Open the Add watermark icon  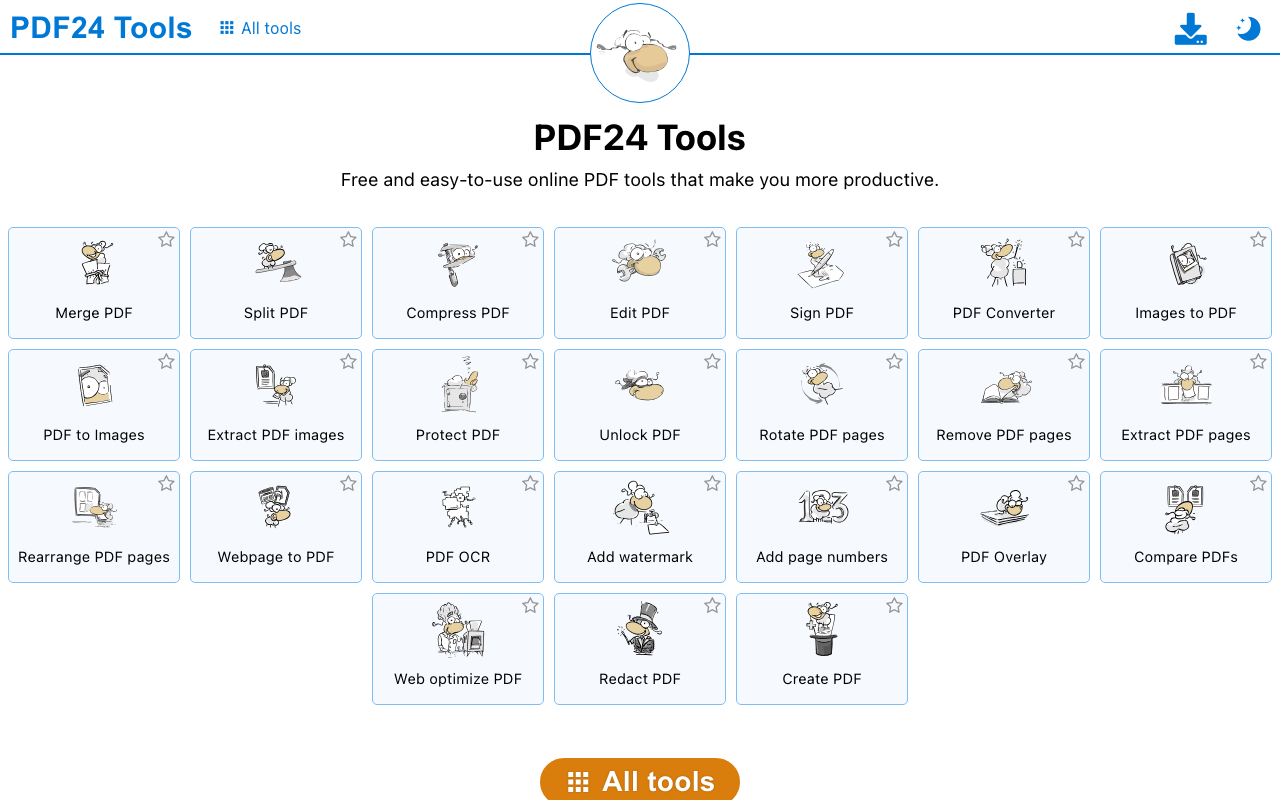tap(640, 507)
